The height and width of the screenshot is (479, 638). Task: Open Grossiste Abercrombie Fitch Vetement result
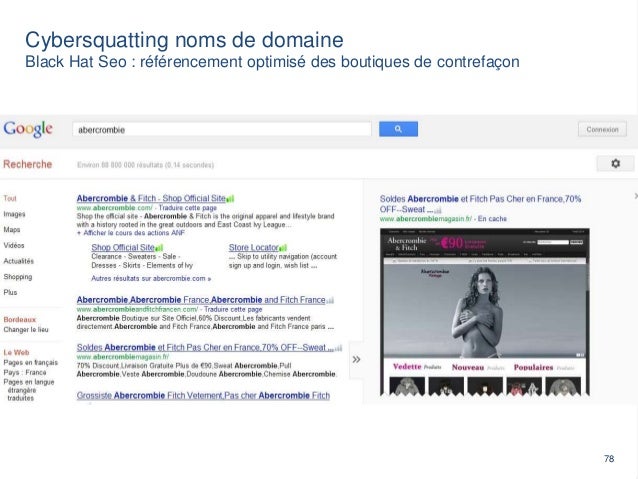(203, 396)
